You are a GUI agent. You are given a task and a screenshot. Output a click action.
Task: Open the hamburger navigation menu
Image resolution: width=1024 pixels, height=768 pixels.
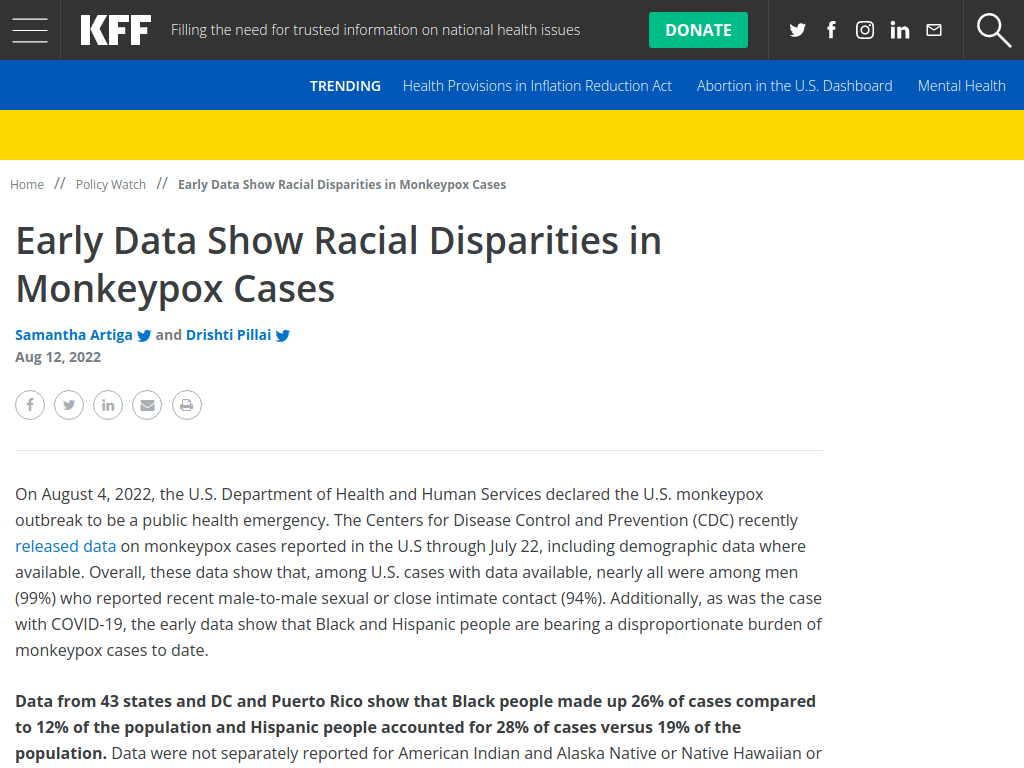[x=30, y=30]
